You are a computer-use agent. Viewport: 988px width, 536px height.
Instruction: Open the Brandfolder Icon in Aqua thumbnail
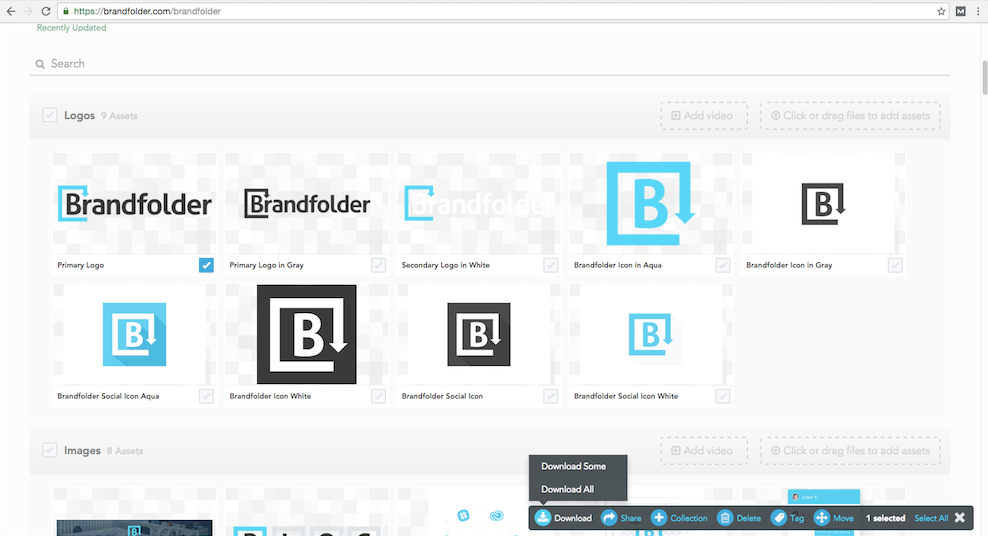(x=651, y=203)
